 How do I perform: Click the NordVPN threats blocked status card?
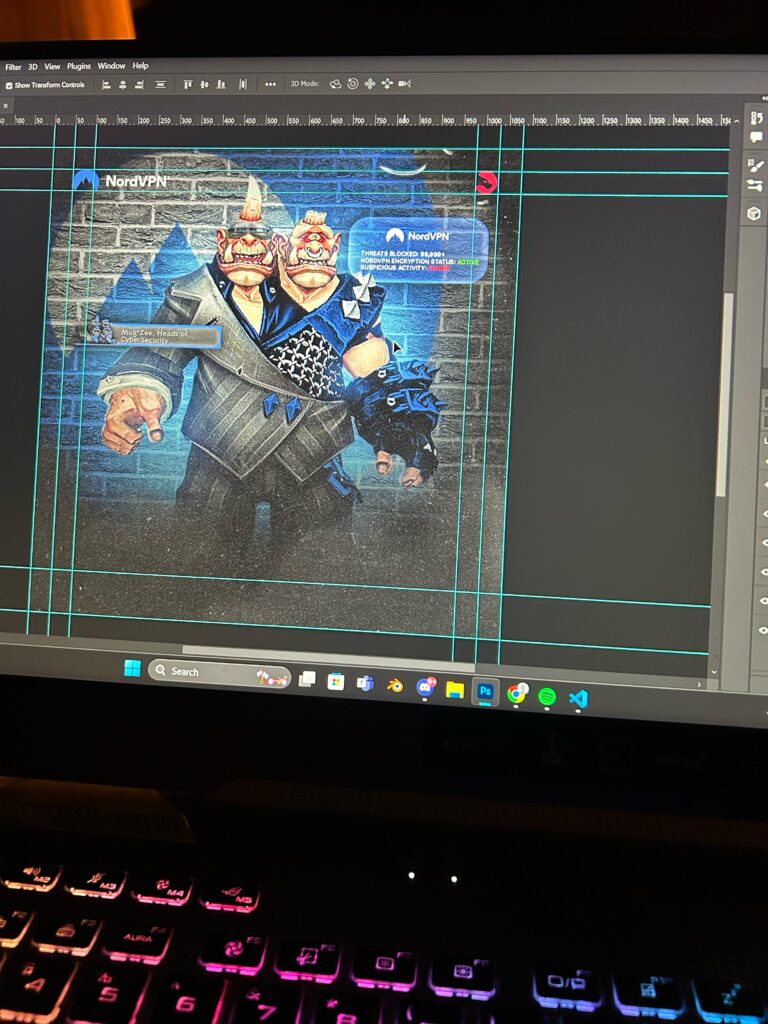[x=419, y=249]
